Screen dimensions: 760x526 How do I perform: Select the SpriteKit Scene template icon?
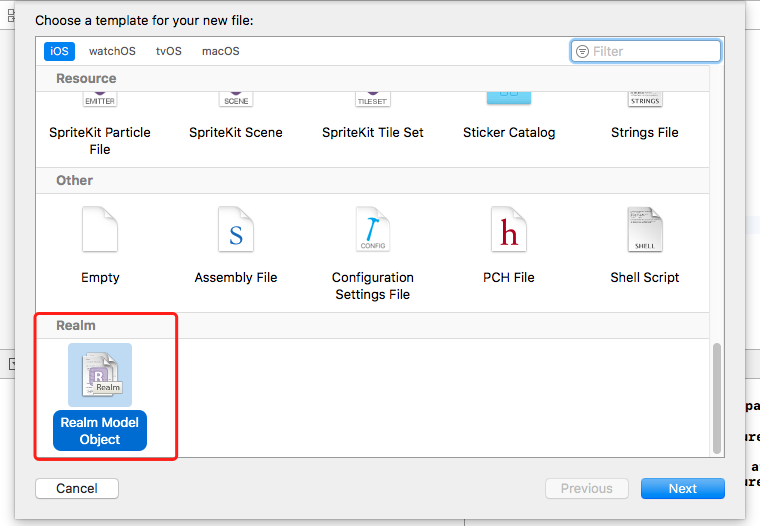point(236,99)
